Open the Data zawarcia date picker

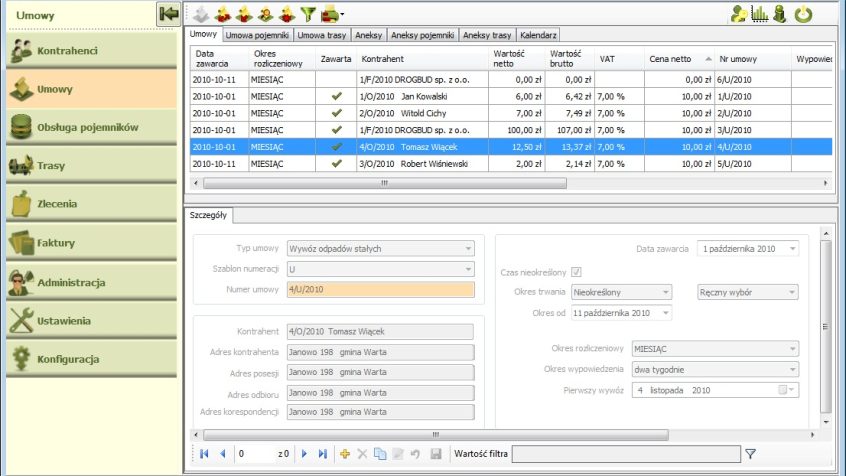(x=792, y=249)
